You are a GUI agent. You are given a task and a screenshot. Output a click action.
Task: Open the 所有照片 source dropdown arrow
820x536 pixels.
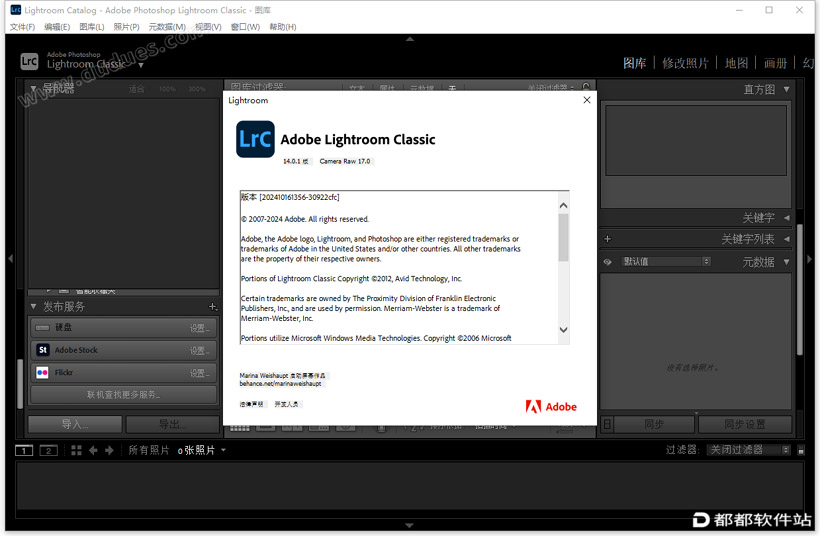[224, 450]
